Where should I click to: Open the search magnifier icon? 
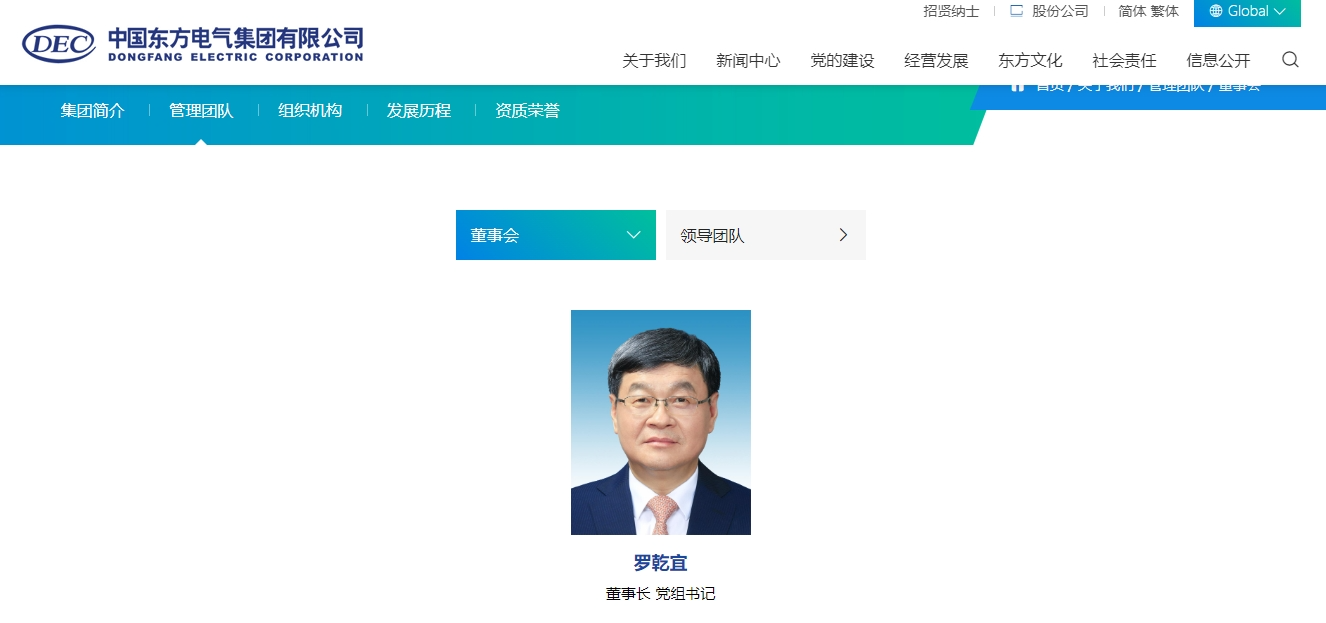(x=1290, y=60)
